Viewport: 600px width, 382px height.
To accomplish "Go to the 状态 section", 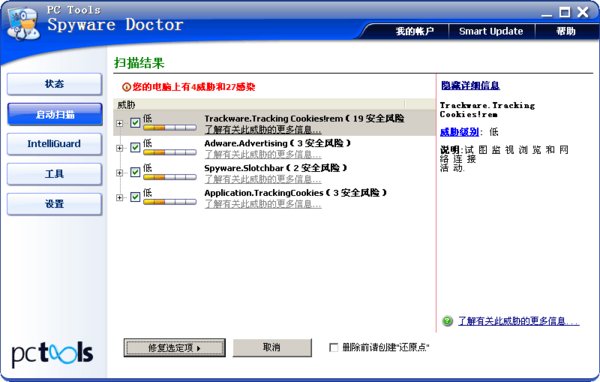I will pos(54,84).
